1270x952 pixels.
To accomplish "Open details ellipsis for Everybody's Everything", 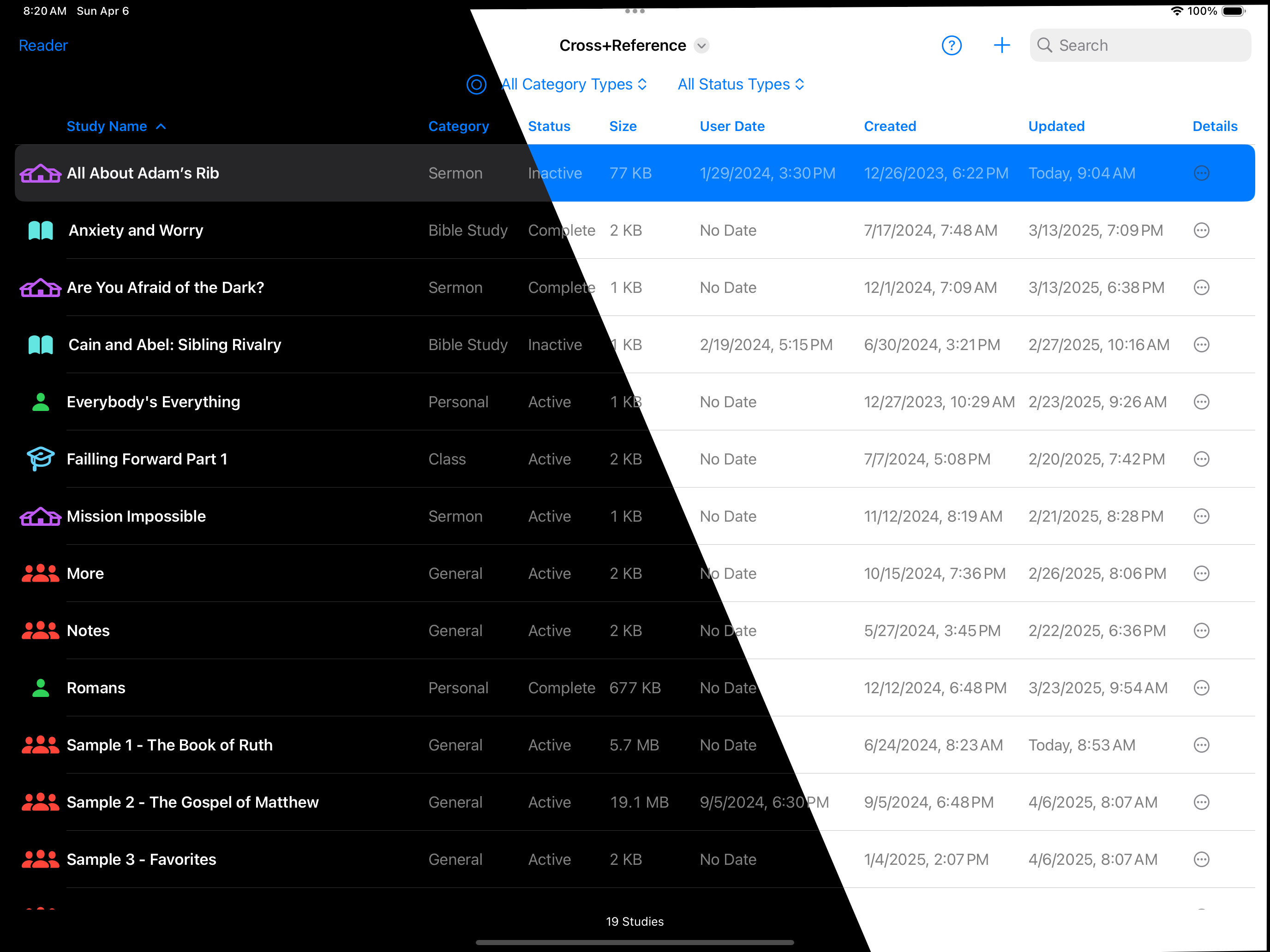I will (x=1201, y=402).
